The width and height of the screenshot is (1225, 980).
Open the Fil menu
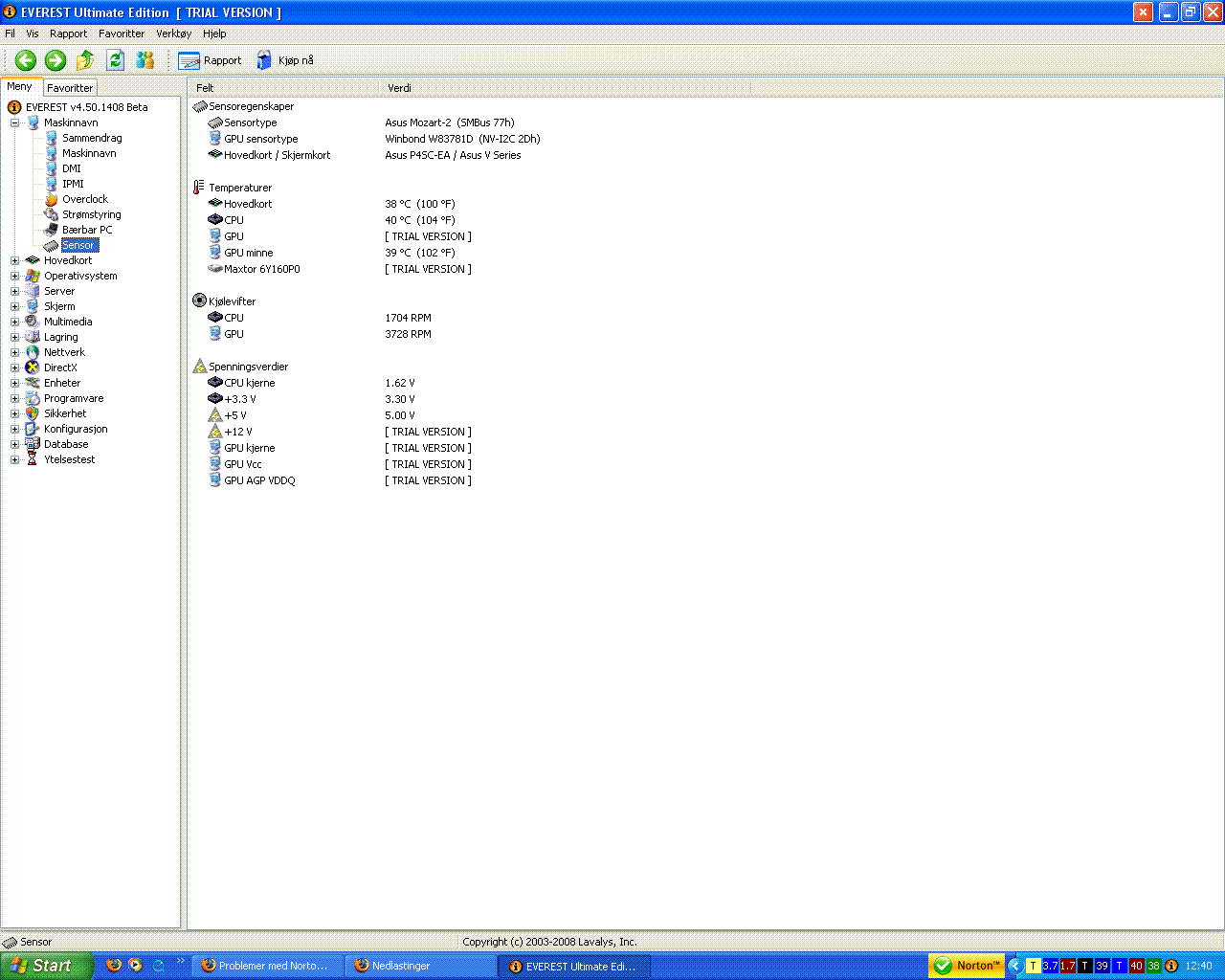(x=11, y=33)
